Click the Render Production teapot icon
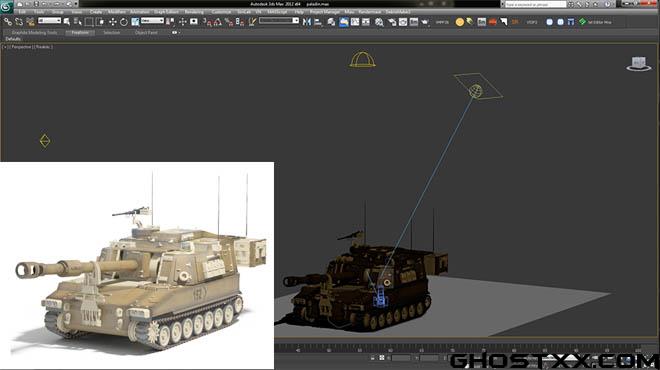The image size is (660, 370). [425, 22]
